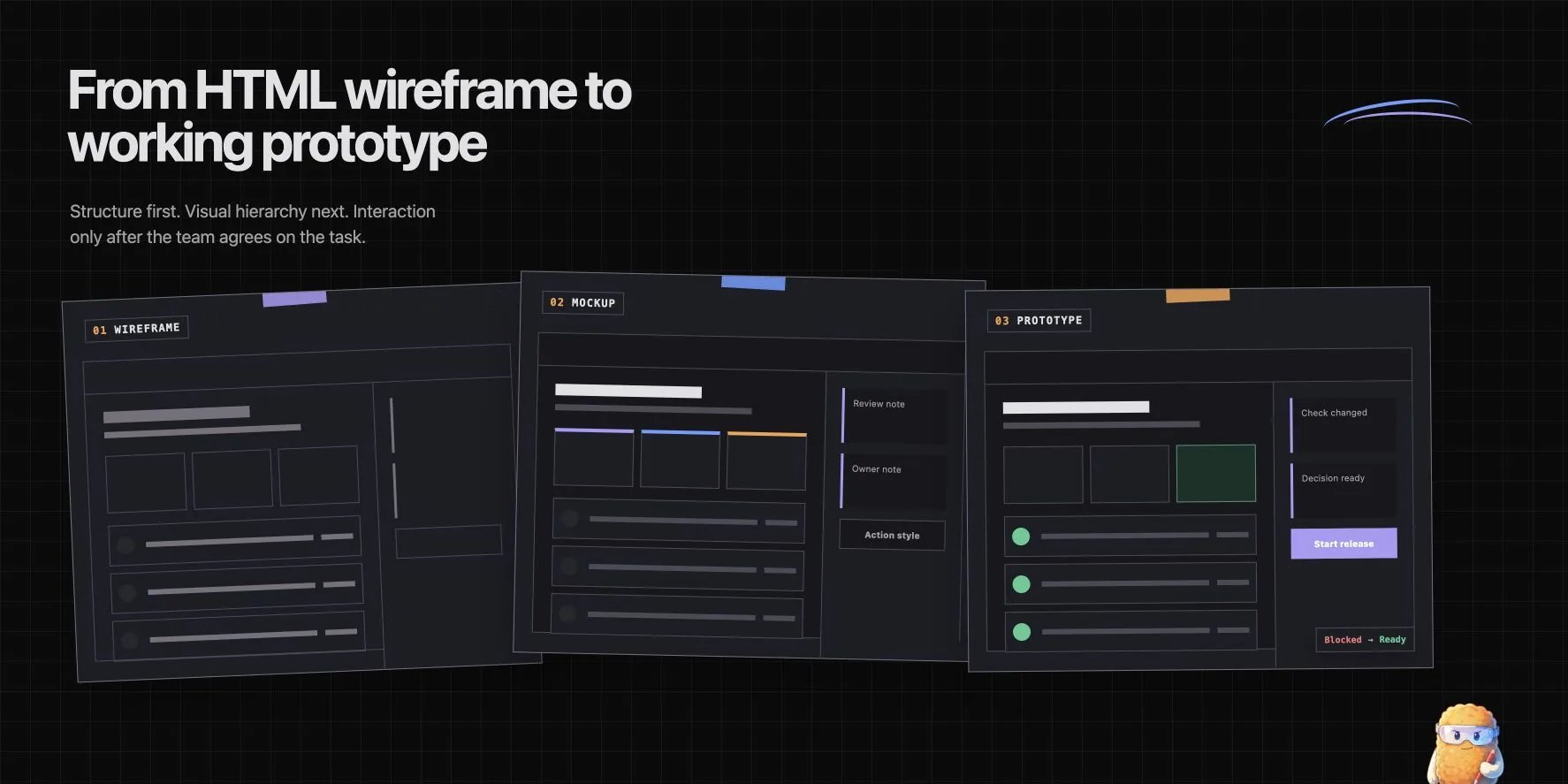This screenshot has height=784, width=1568.
Task: Click the green highlighted tile in Prototype
Action: click(x=1216, y=474)
